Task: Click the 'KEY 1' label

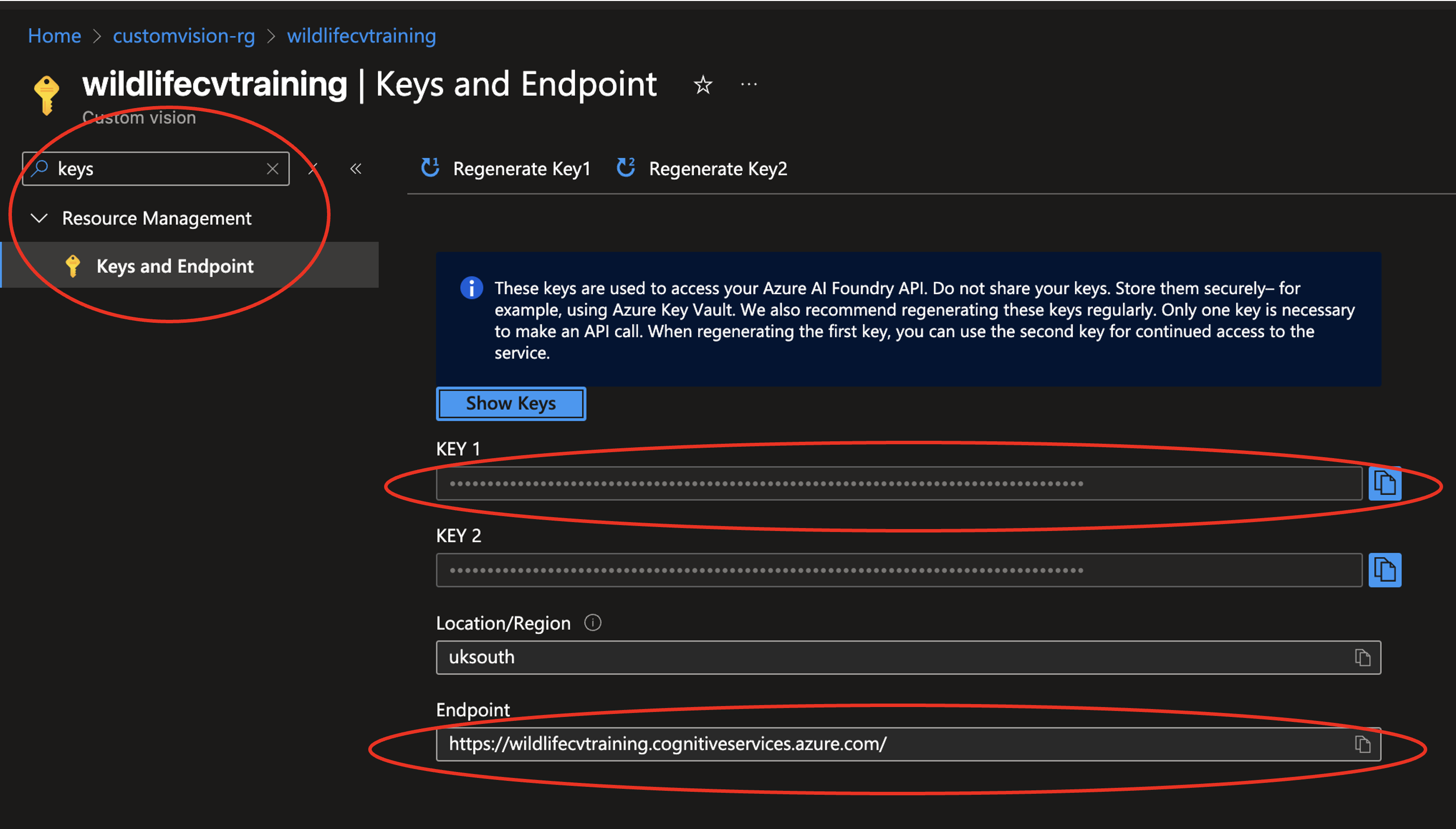Action: [458, 449]
